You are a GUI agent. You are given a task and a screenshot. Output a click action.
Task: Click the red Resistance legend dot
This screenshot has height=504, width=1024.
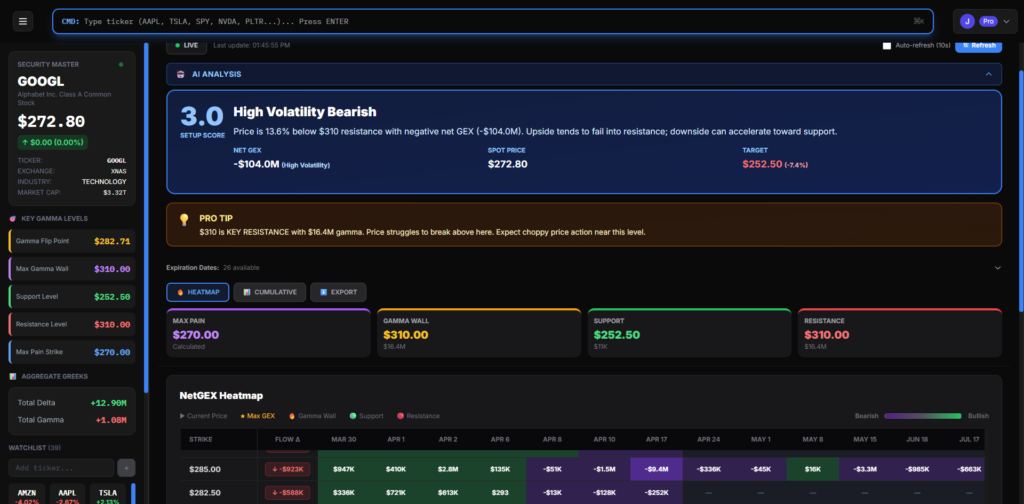pos(400,416)
